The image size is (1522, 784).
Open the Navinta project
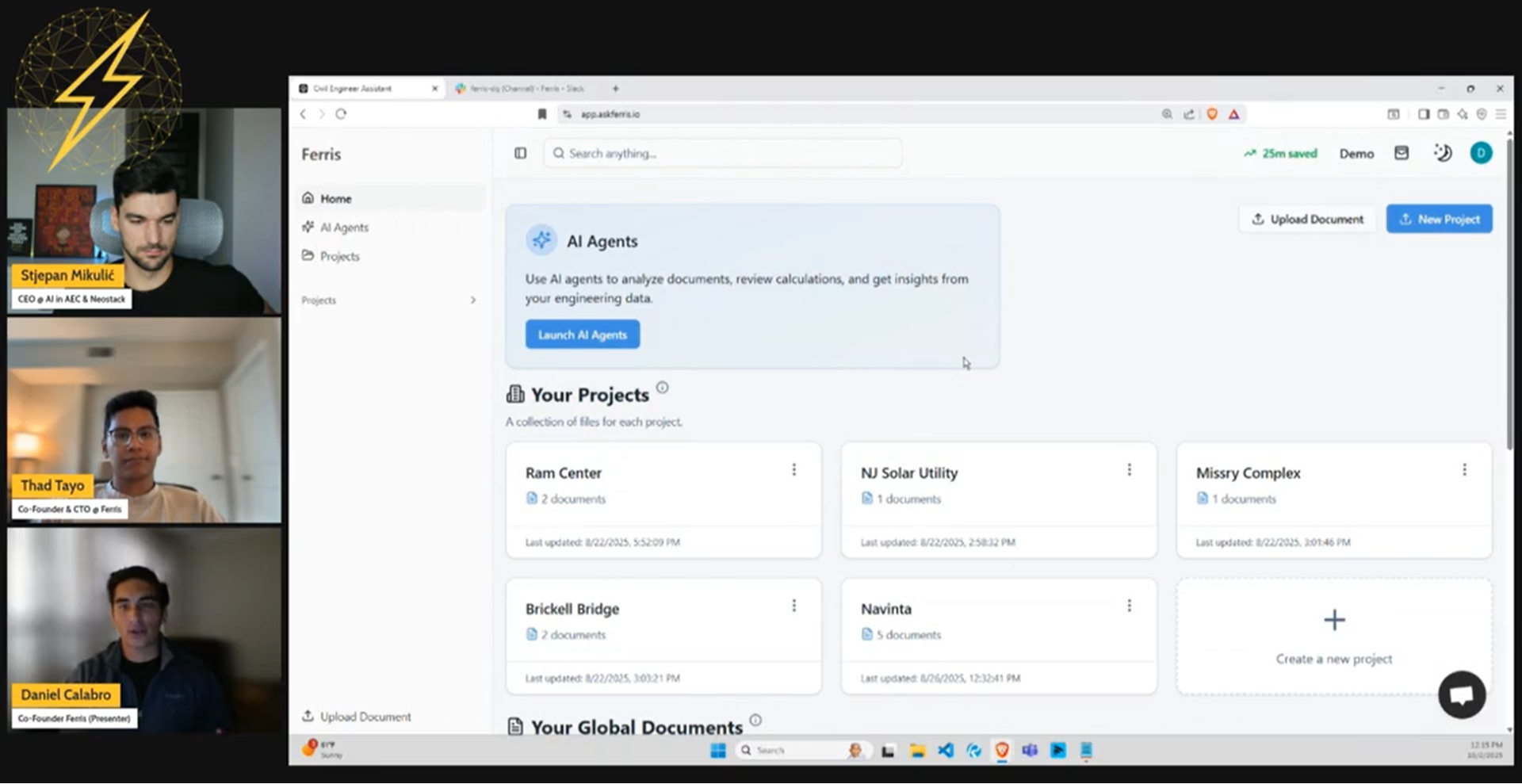[x=999, y=637]
